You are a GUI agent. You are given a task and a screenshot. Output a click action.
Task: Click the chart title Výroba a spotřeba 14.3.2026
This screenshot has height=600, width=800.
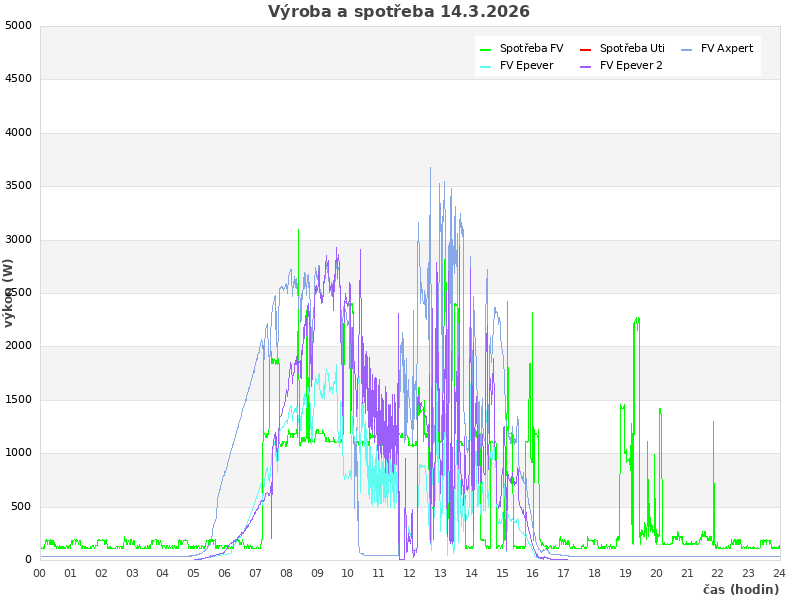tap(399, 12)
